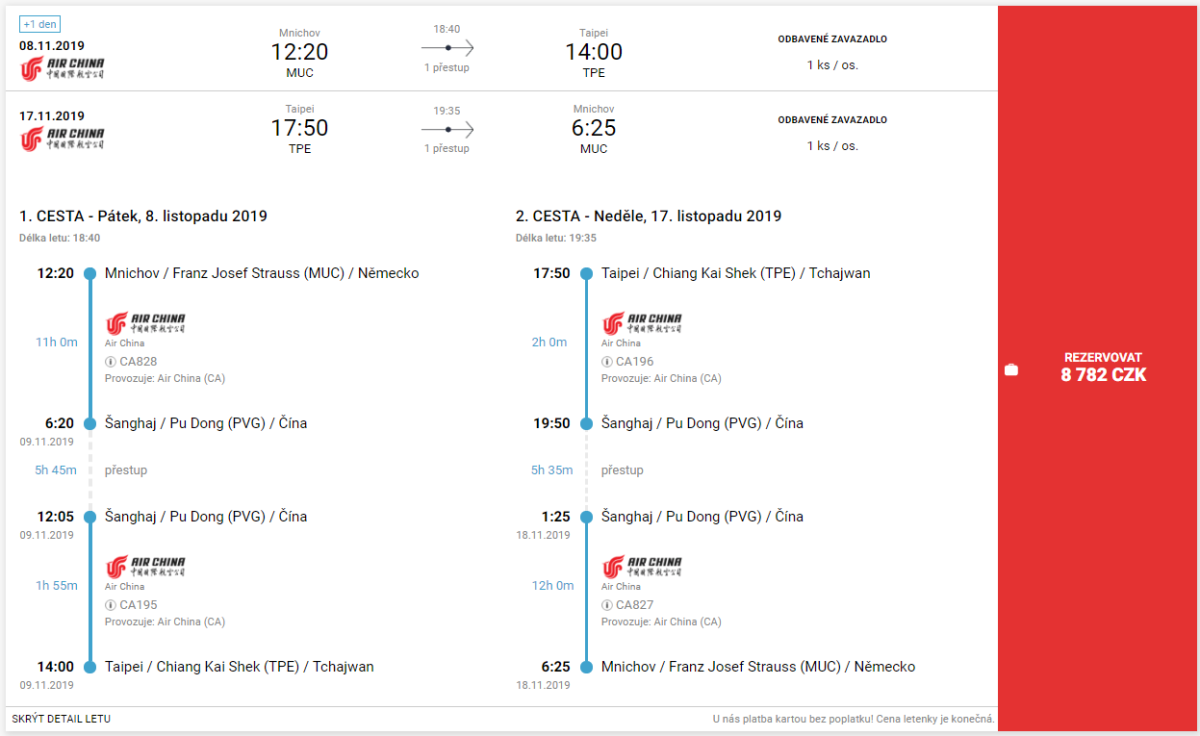Click the Taipei 17:50 departure timeline dot
This screenshot has height=736, width=1200.
587,273
